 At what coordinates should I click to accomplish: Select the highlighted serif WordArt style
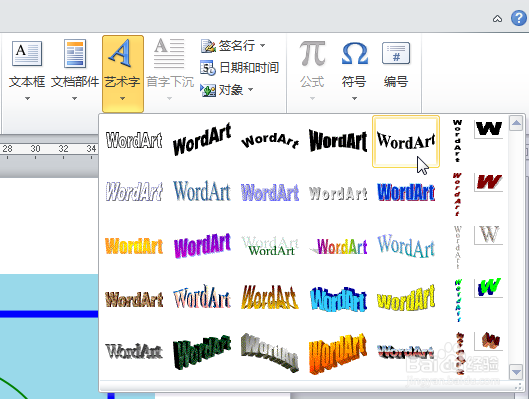(x=406, y=141)
